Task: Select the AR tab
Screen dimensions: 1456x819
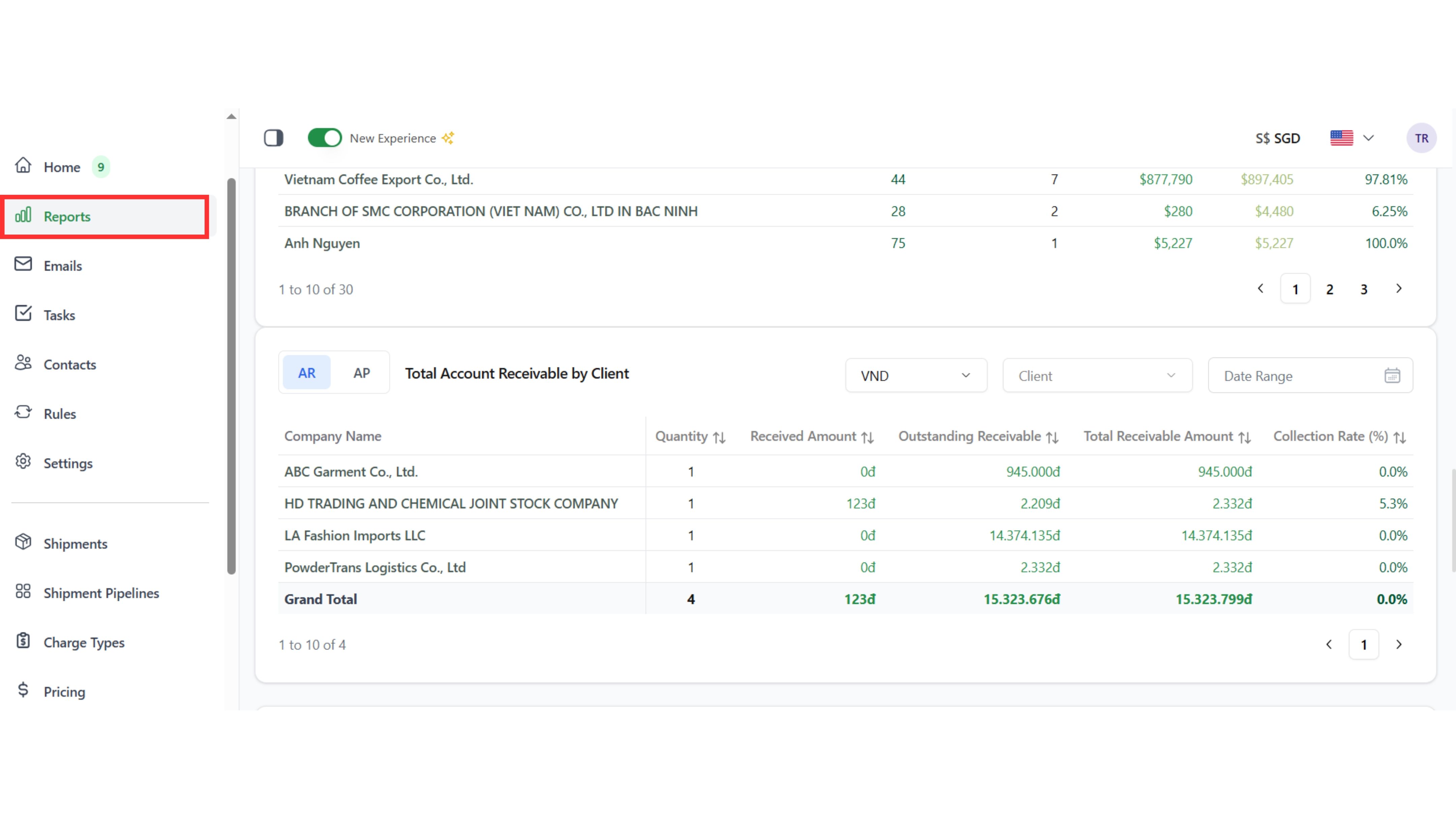Action: (x=306, y=373)
